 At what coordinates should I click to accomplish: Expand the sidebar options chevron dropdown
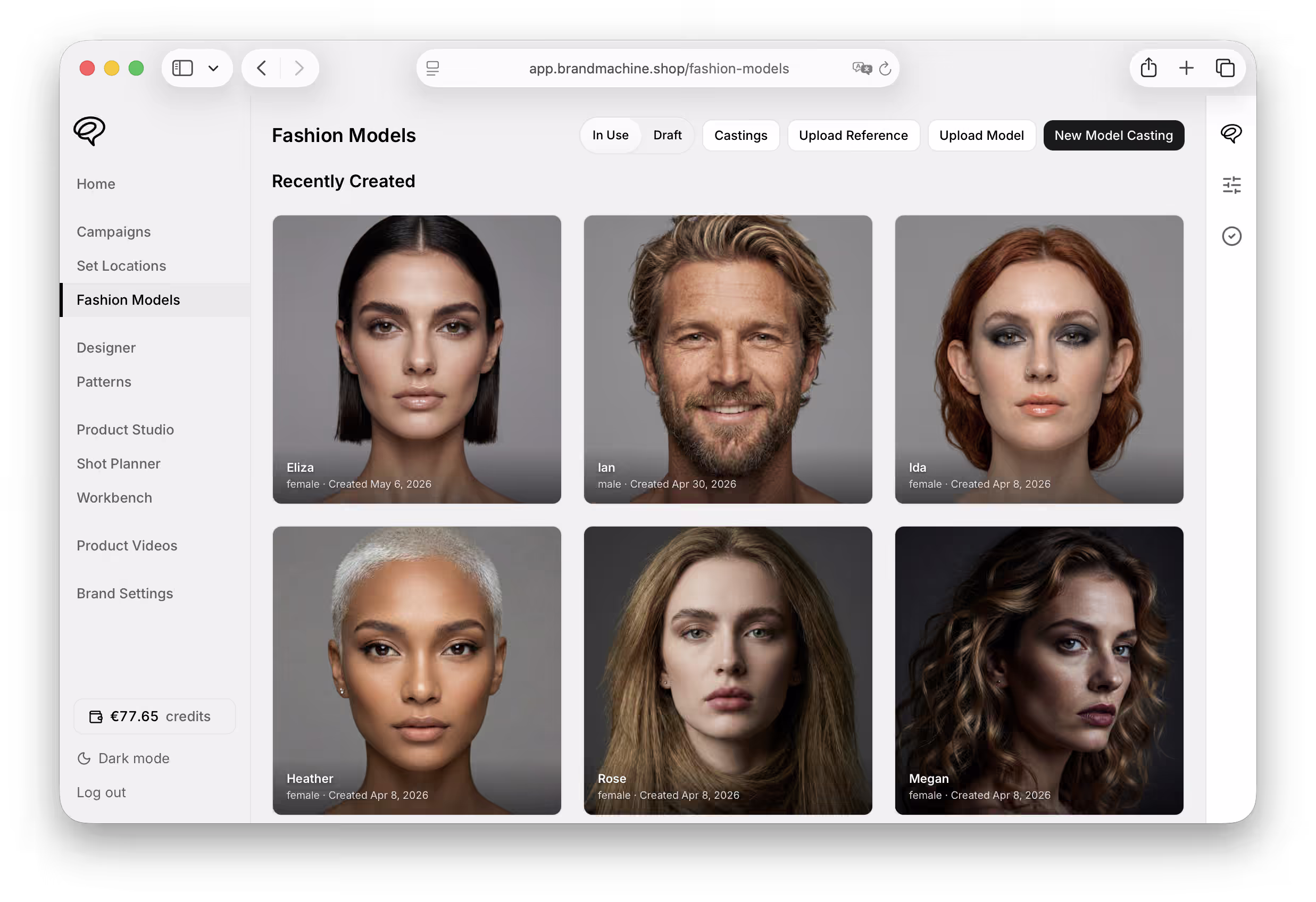(x=213, y=69)
